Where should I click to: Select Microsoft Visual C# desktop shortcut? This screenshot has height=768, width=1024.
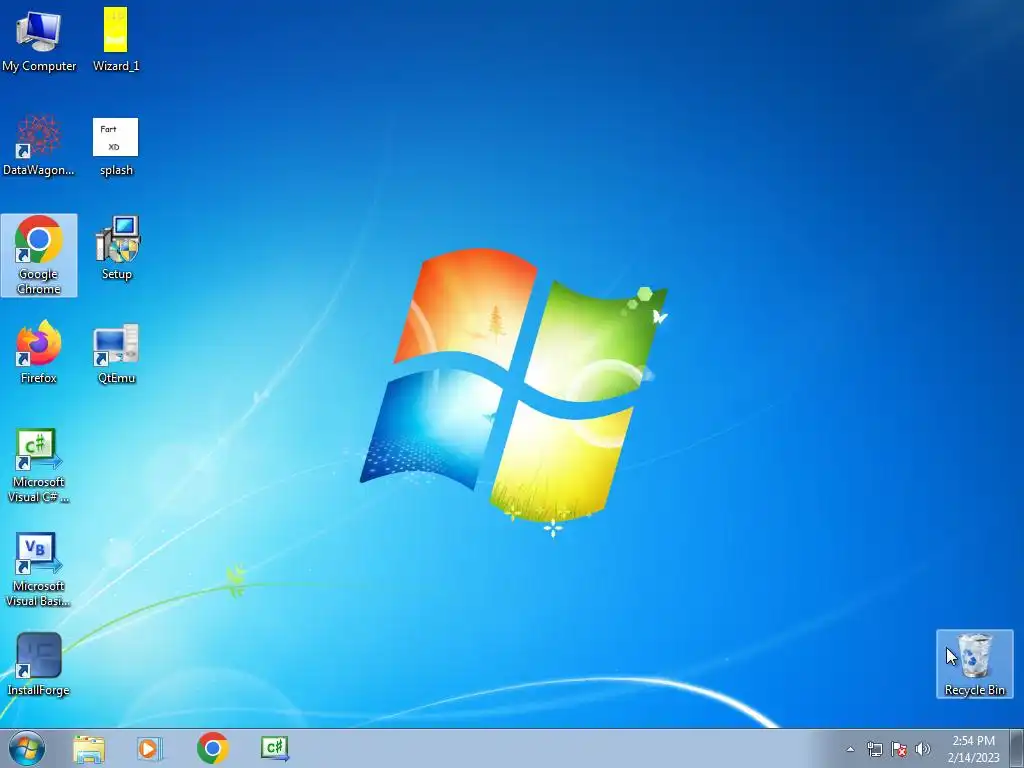(x=39, y=466)
